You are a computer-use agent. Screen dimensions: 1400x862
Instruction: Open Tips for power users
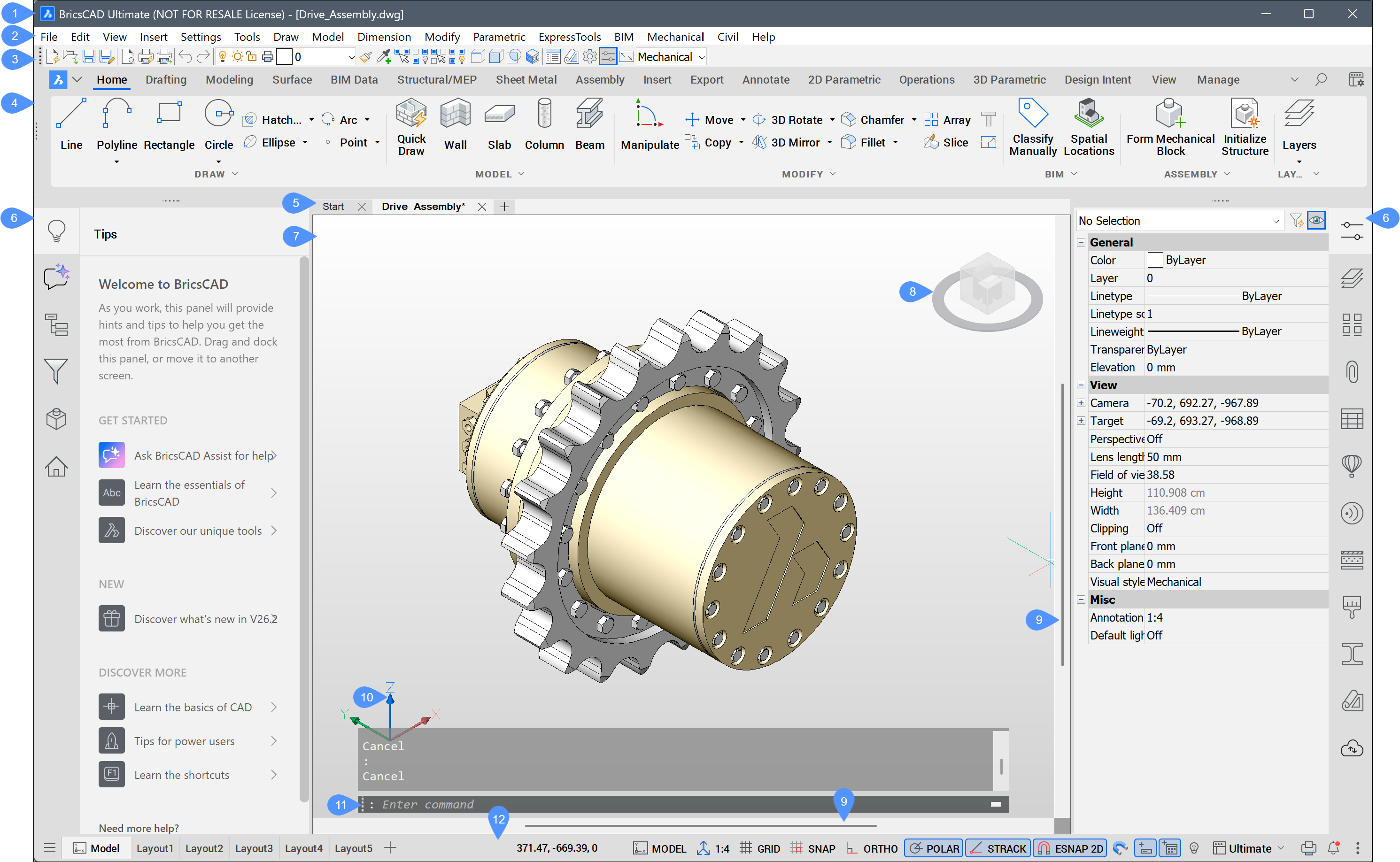coord(188,741)
